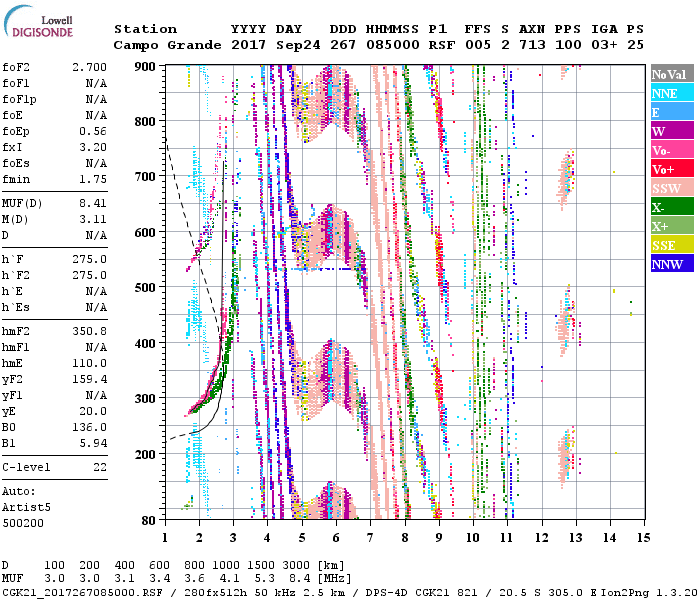
Task: Select the W purple legend entry
Action: (670, 132)
